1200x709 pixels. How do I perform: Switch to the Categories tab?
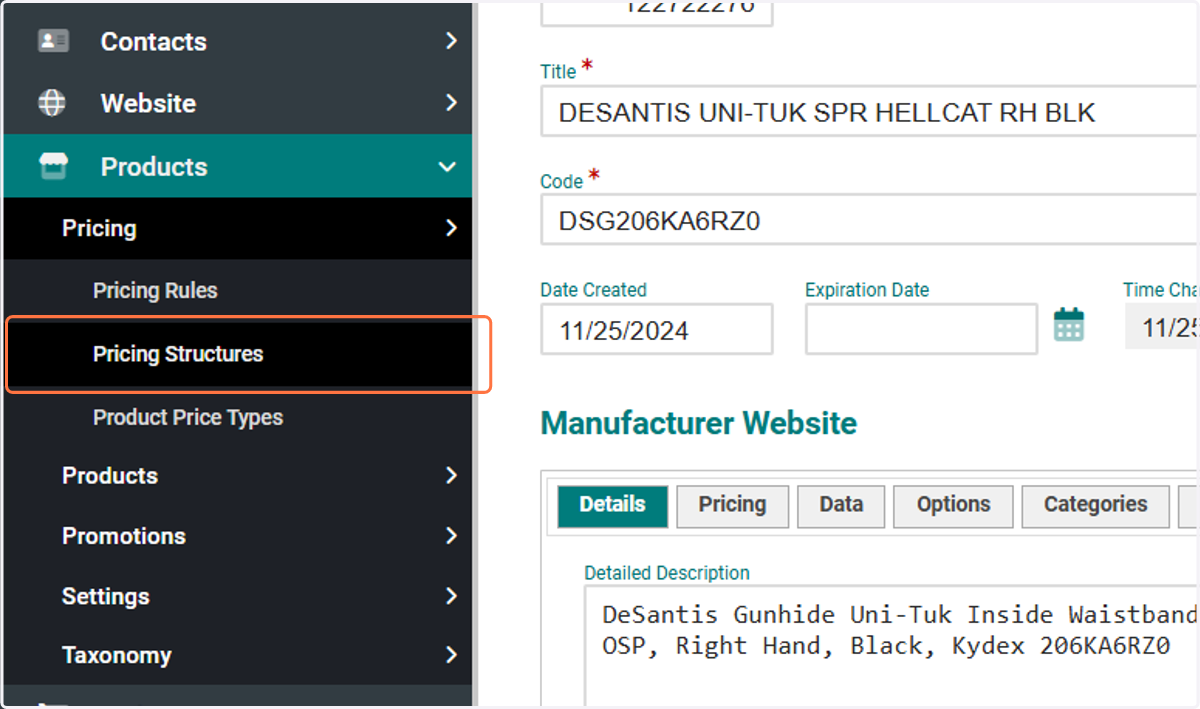point(1095,505)
